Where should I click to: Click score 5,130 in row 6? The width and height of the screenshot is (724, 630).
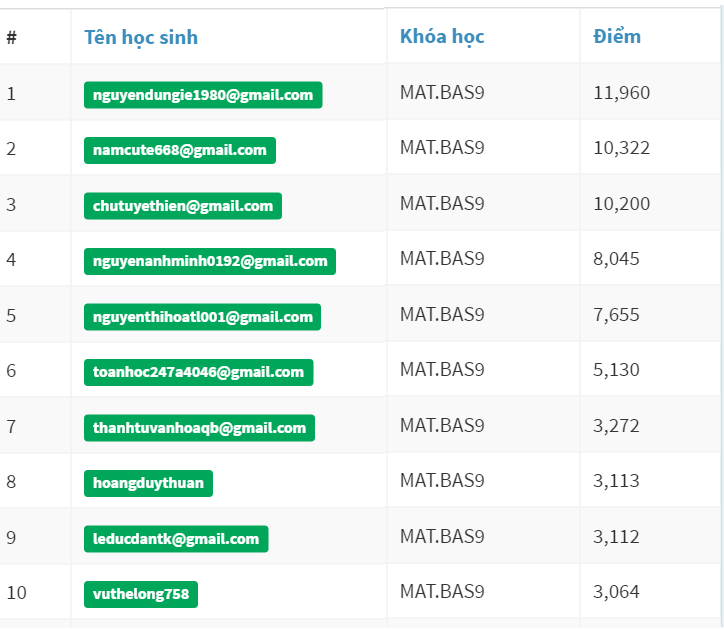point(616,370)
